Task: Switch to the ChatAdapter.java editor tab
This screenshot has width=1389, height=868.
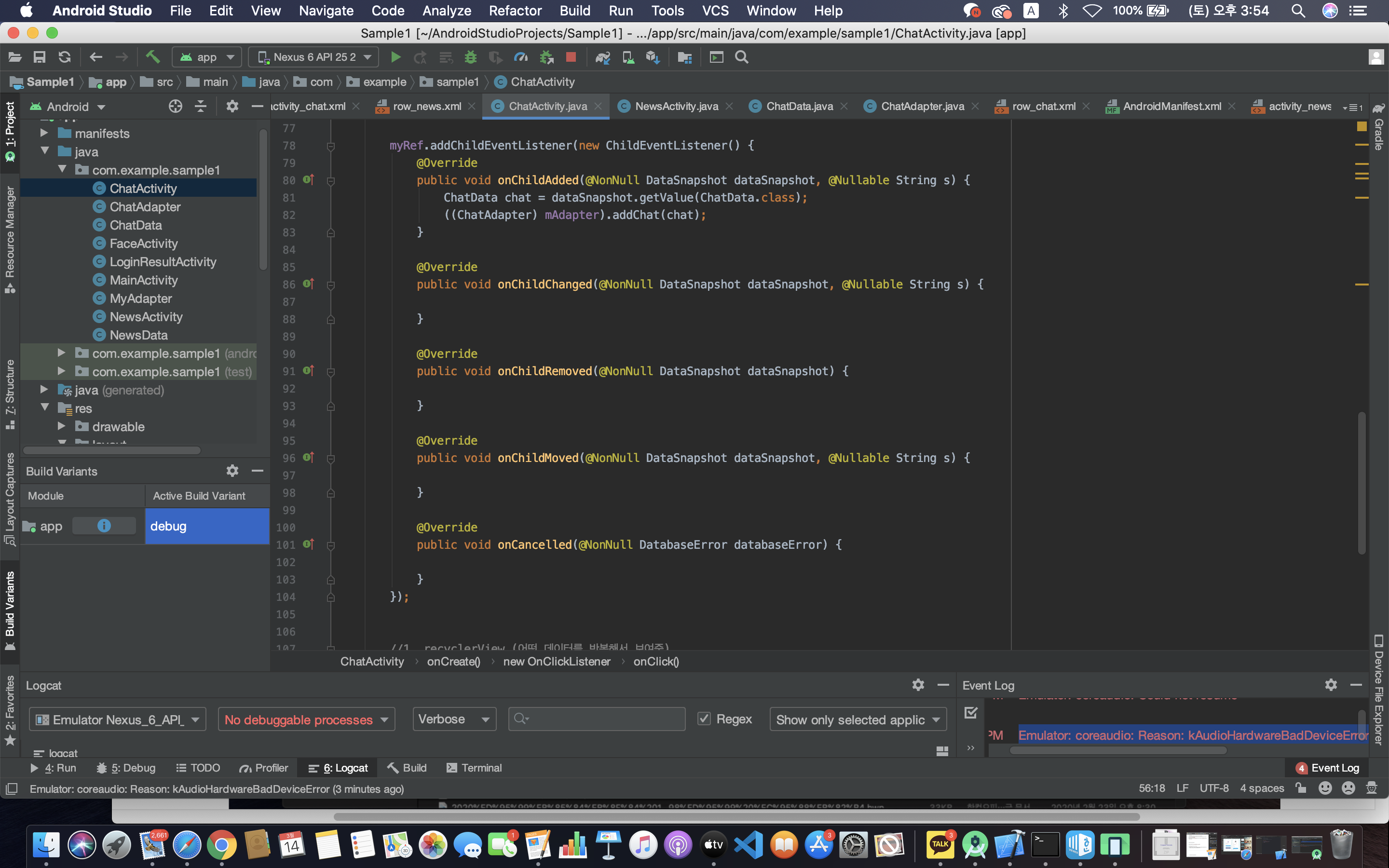Action: tap(922, 106)
